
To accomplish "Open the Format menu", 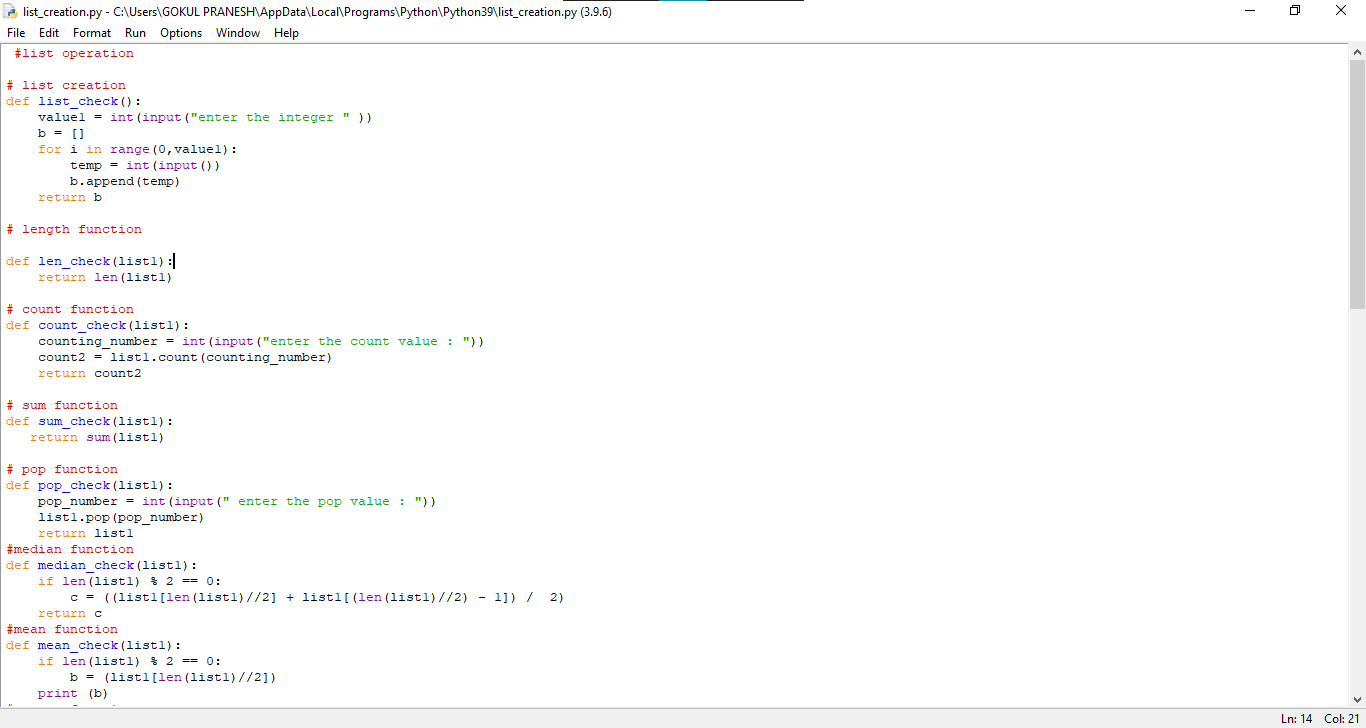I will (x=92, y=33).
